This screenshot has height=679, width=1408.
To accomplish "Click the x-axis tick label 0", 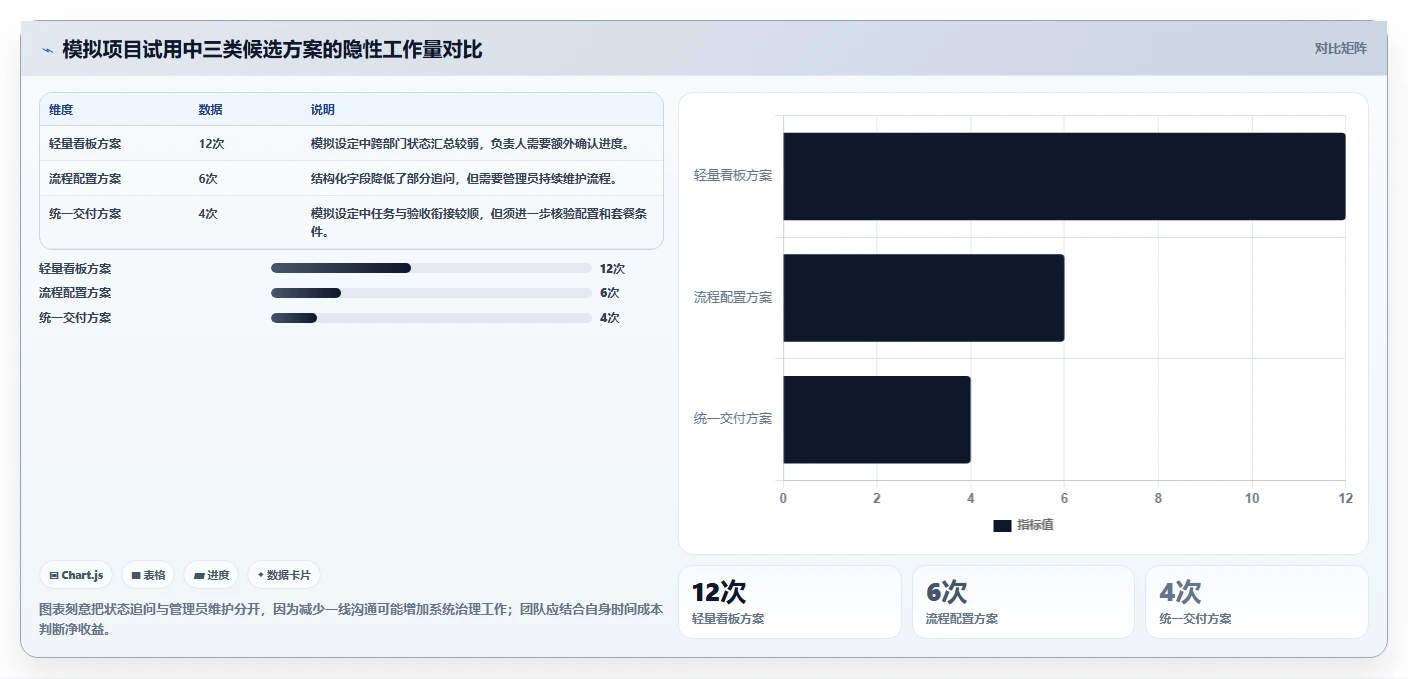I will pyautogui.click(x=783, y=498).
